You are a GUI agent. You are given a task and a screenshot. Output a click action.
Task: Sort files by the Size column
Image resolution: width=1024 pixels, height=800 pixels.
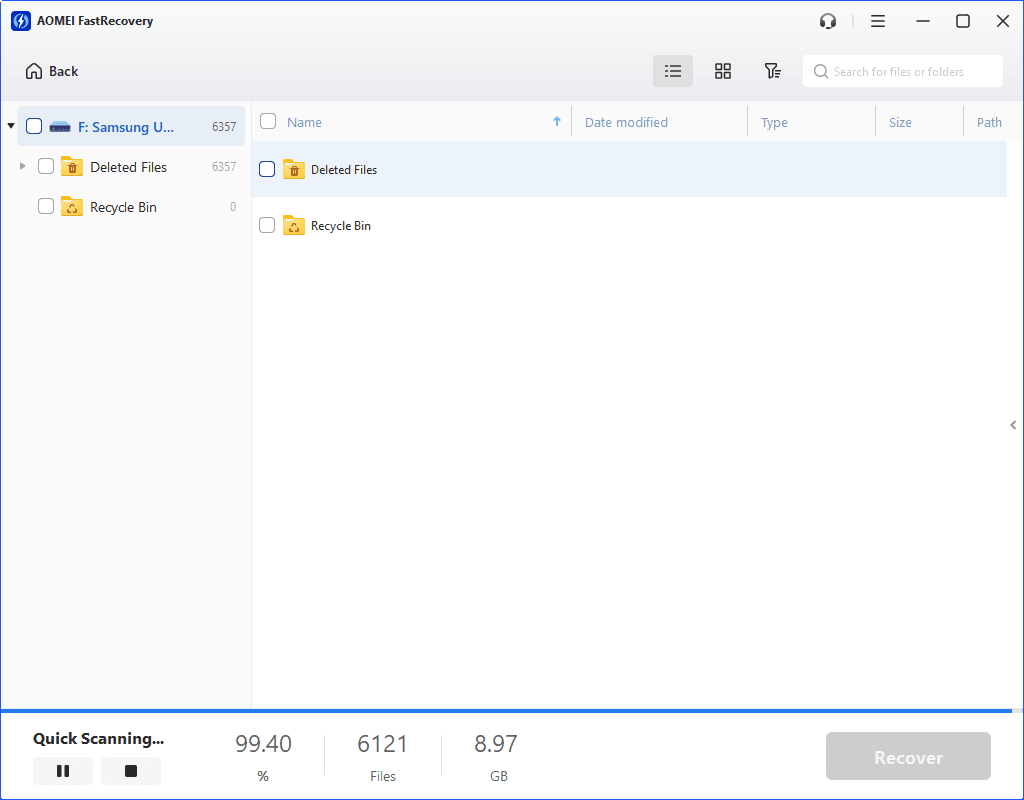click(899, 121)
